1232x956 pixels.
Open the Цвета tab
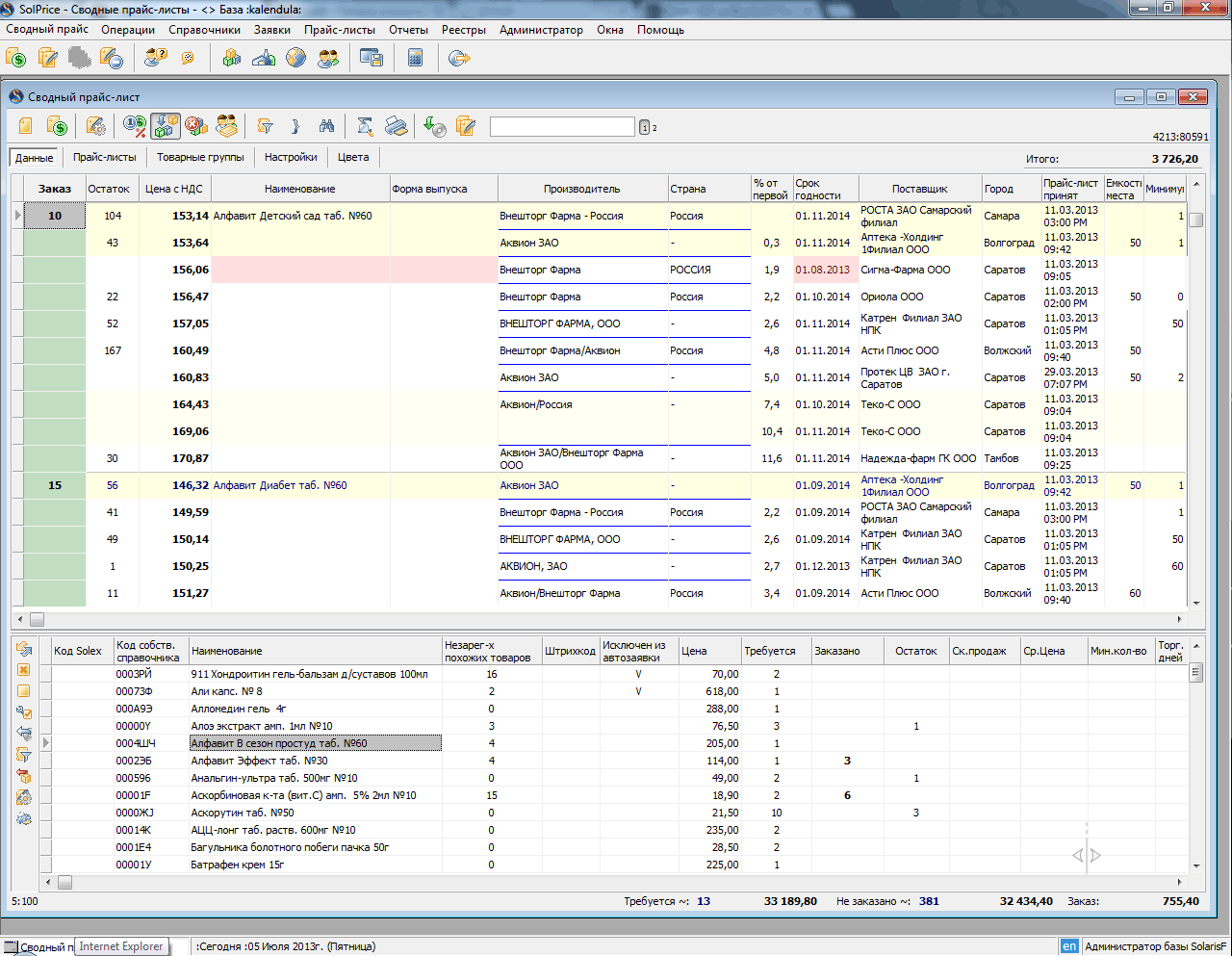coord(353,157)
